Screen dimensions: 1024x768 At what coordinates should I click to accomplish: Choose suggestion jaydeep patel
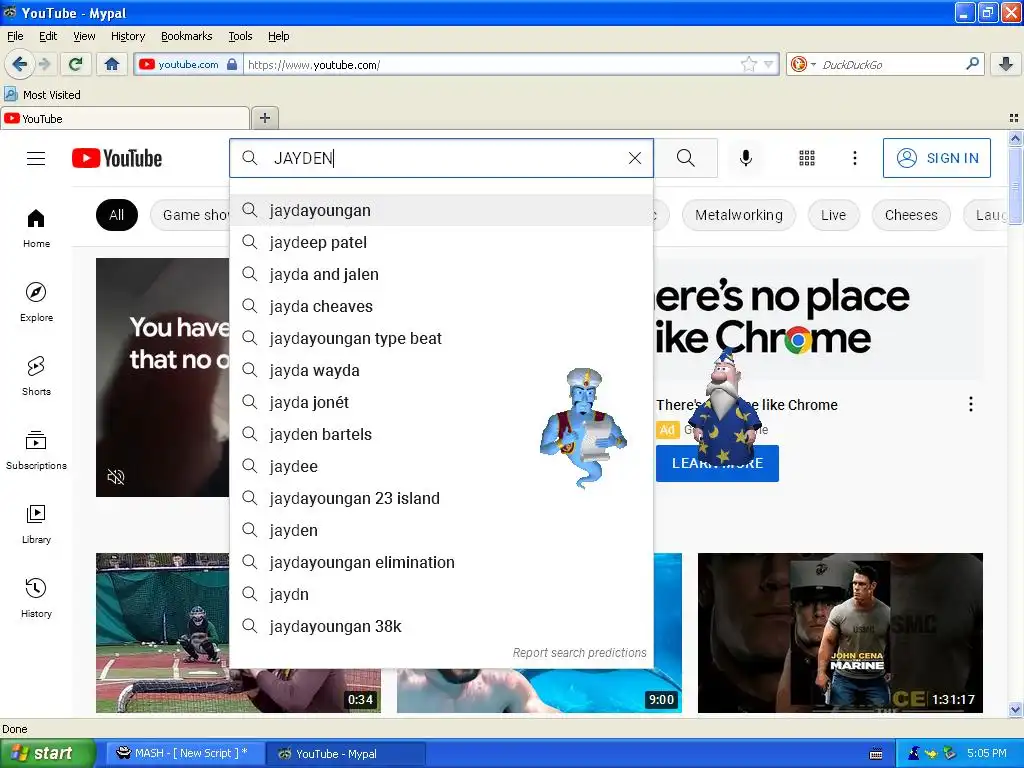tap(441, 242)
